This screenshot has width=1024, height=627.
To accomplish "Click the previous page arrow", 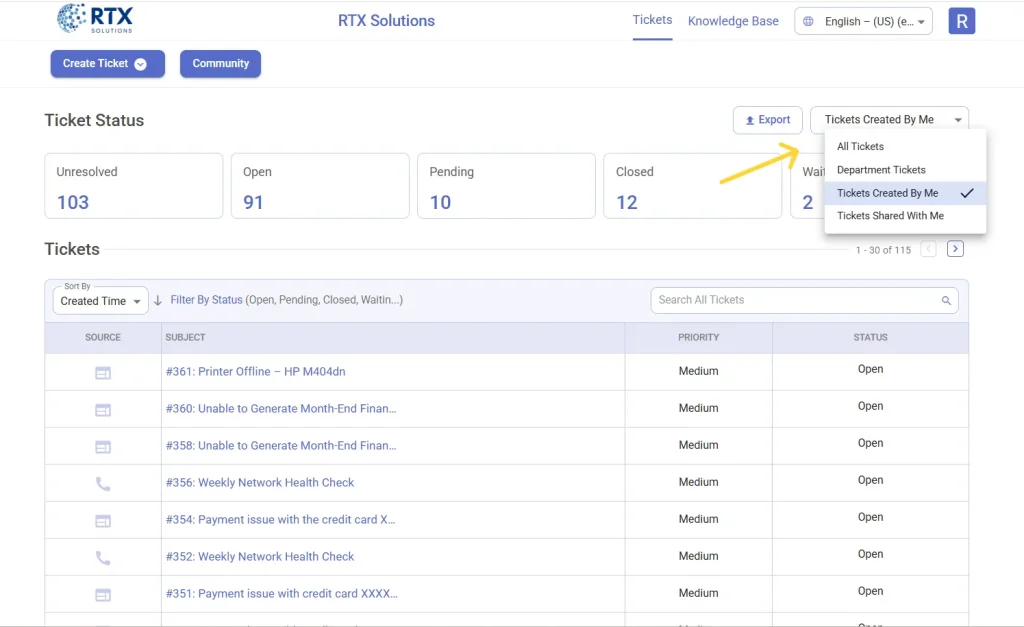I will pyautogui.click(x=928, y=248).
